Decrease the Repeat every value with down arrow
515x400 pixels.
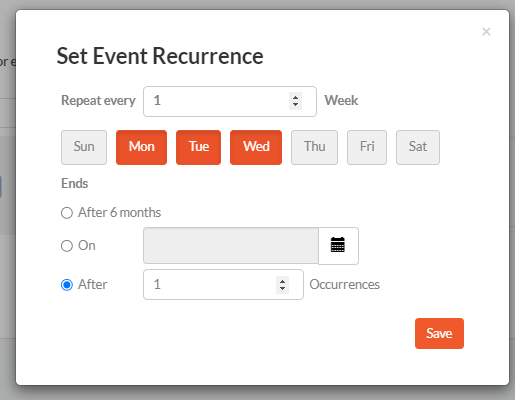click(x=295, y=105)
